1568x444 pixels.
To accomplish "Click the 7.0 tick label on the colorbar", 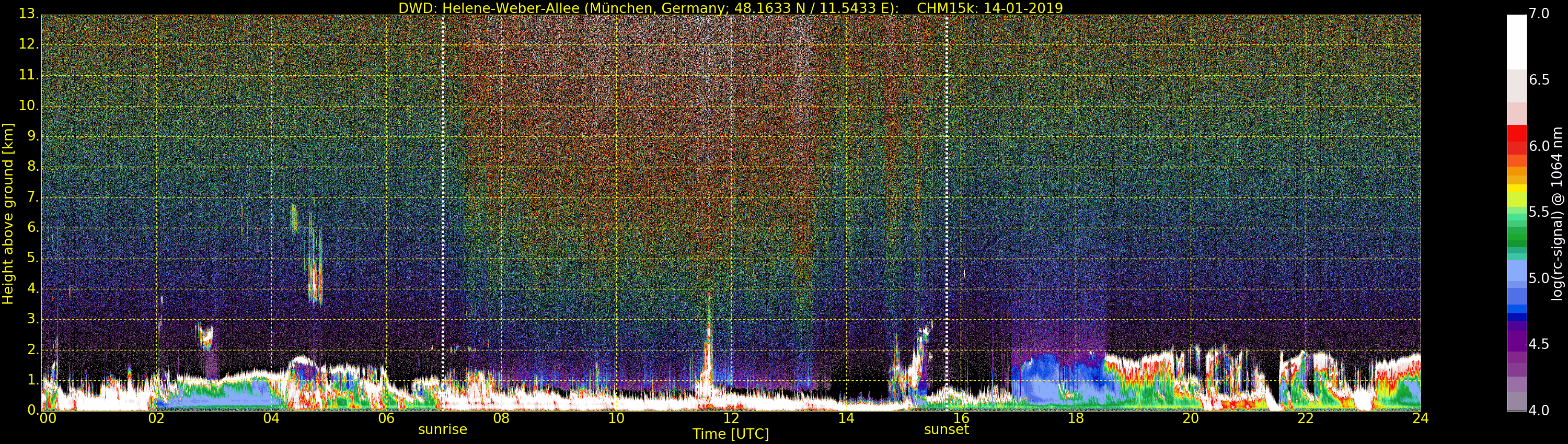I will pos(1539,14).
